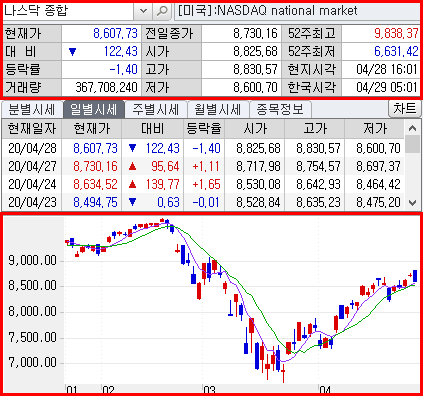This screenshot has height=396, width=423.
Task: Click the red up triangle beside 95.64
Action: pos(132,166)
